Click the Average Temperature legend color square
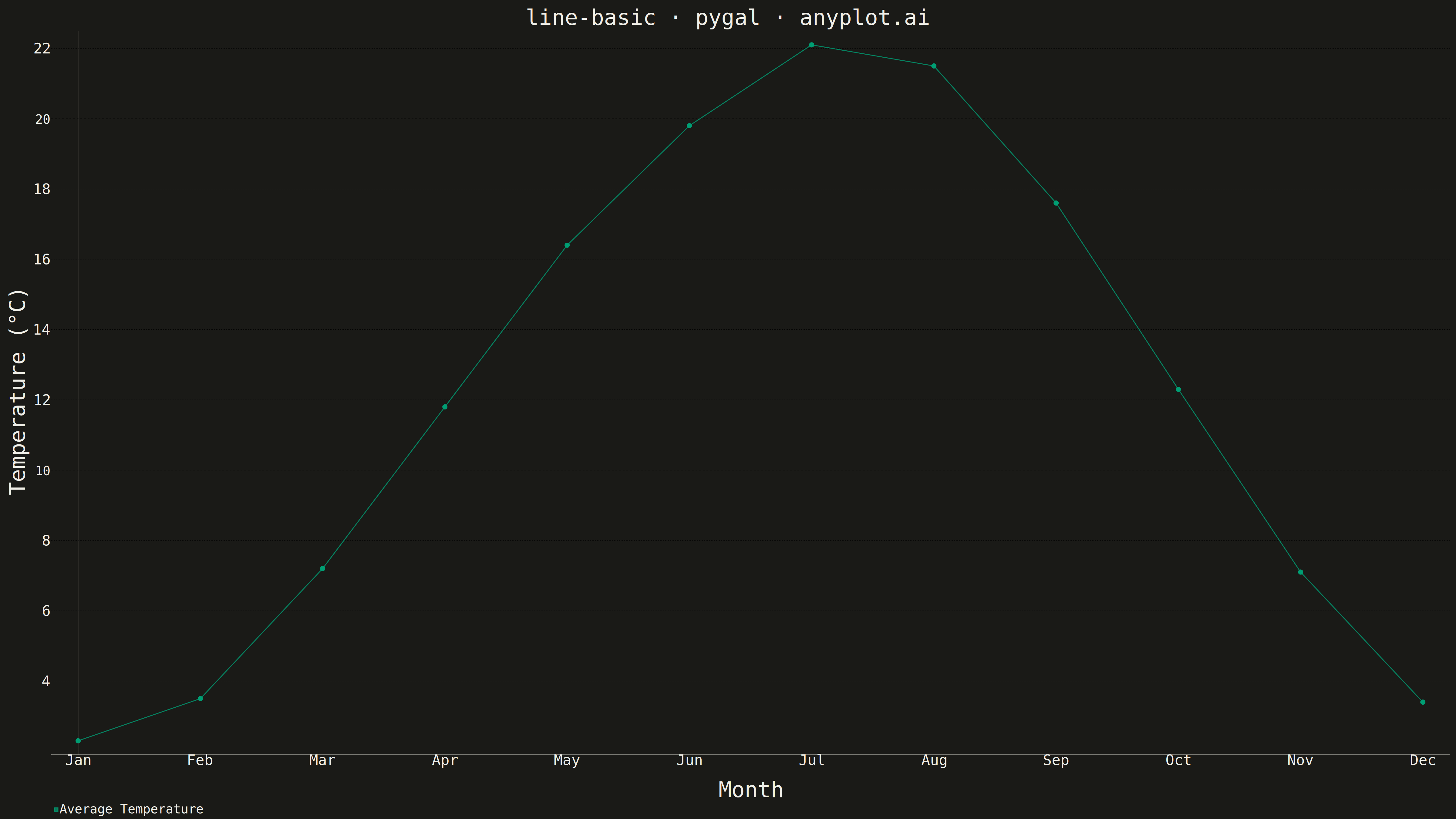Viewport: 1456px width, 819px height. tap(56, 809)
